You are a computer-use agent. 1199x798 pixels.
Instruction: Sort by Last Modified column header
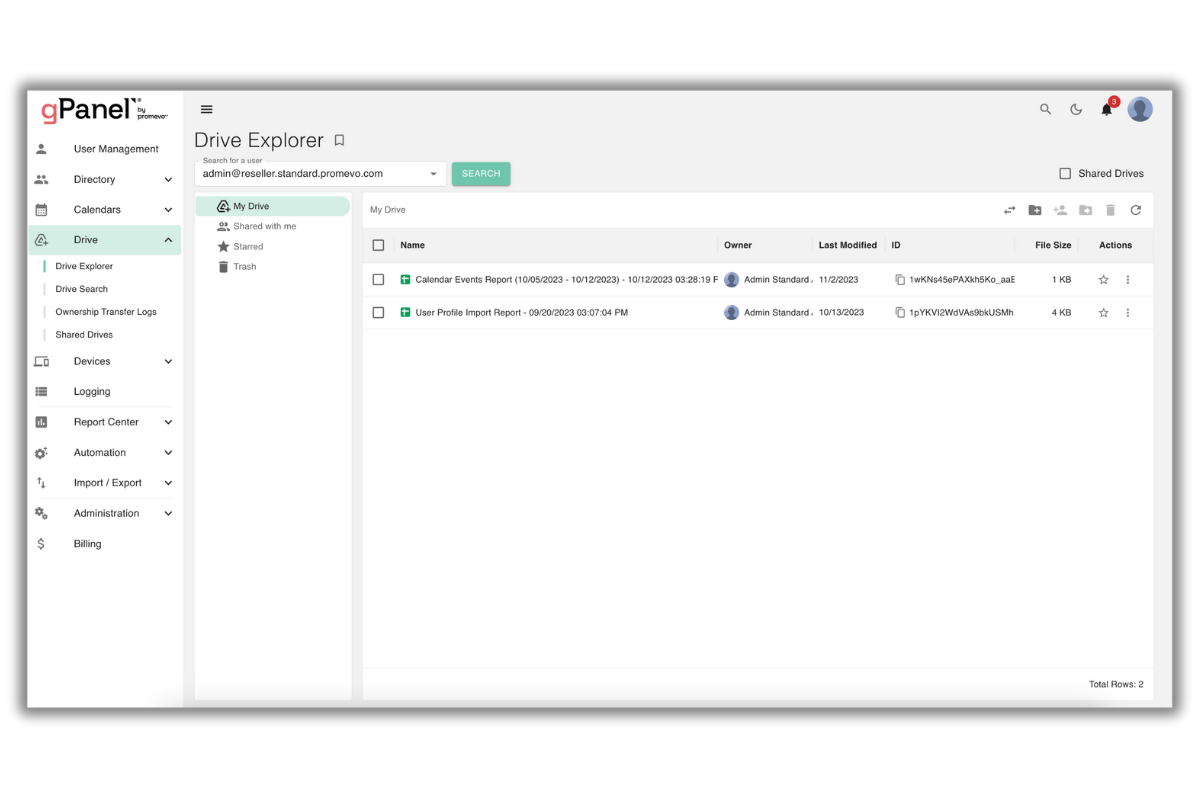click(x=847, y=245)
